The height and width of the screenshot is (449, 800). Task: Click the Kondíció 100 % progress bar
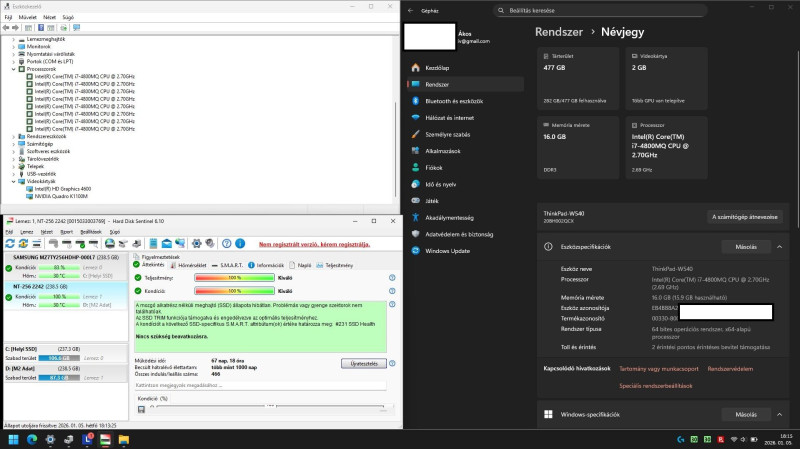point(234,291)
